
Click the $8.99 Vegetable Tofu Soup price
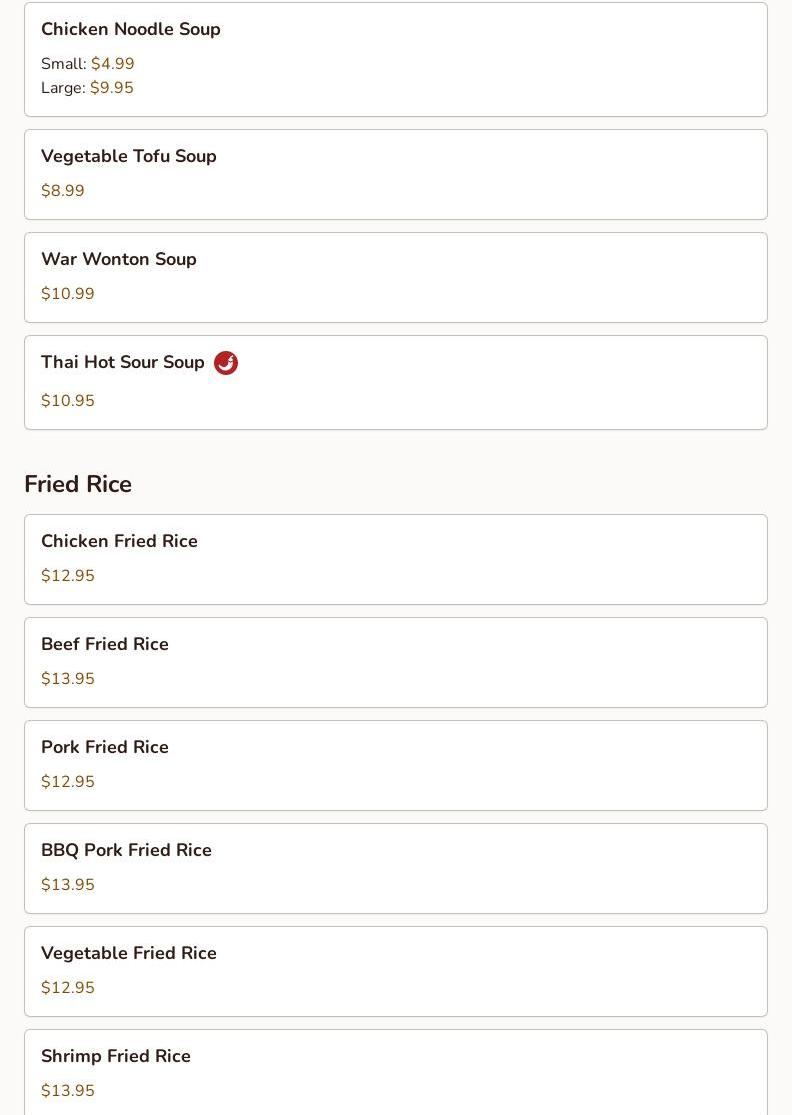pos(63,191)
